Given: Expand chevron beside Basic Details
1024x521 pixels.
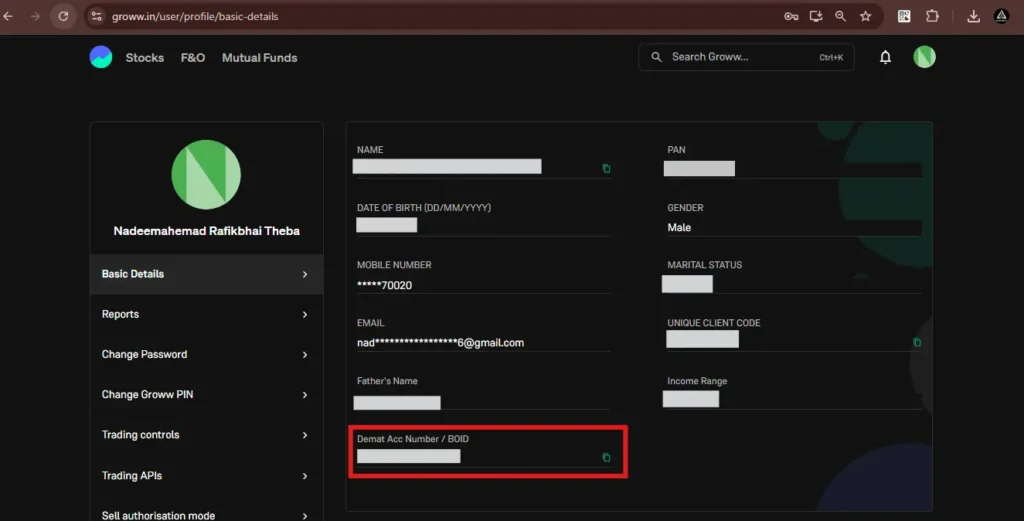Looking at the screenshot, I should click(305, 274).
